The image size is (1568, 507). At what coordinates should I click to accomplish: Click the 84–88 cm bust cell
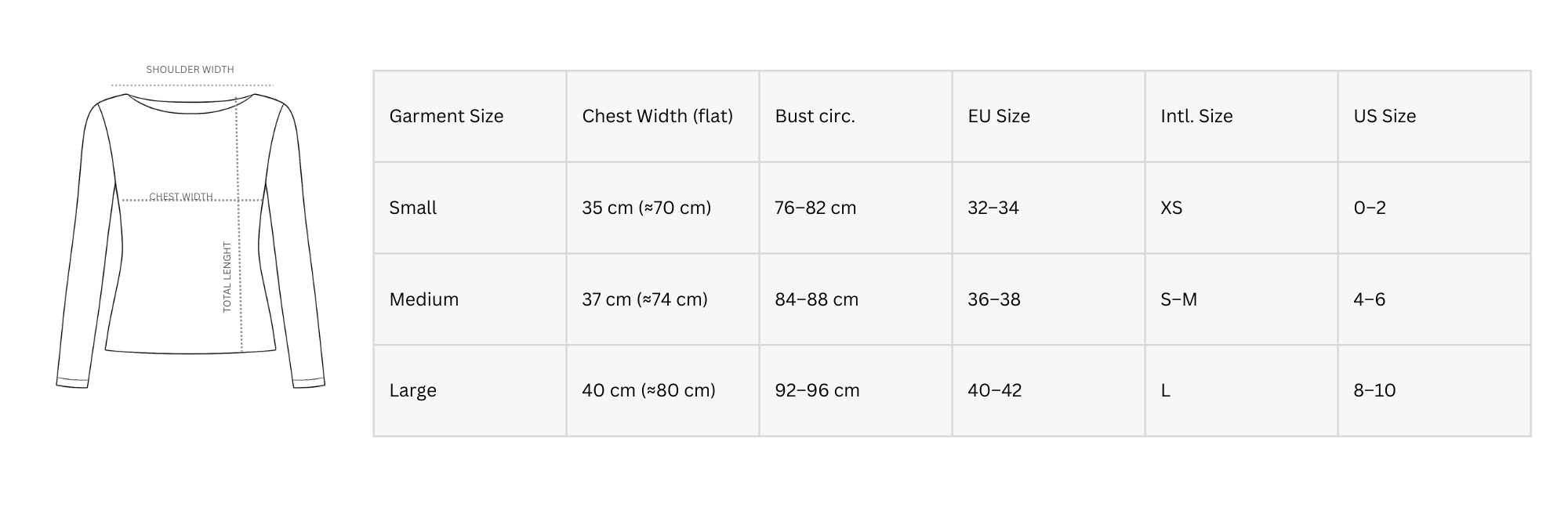[x=816, y=299]
